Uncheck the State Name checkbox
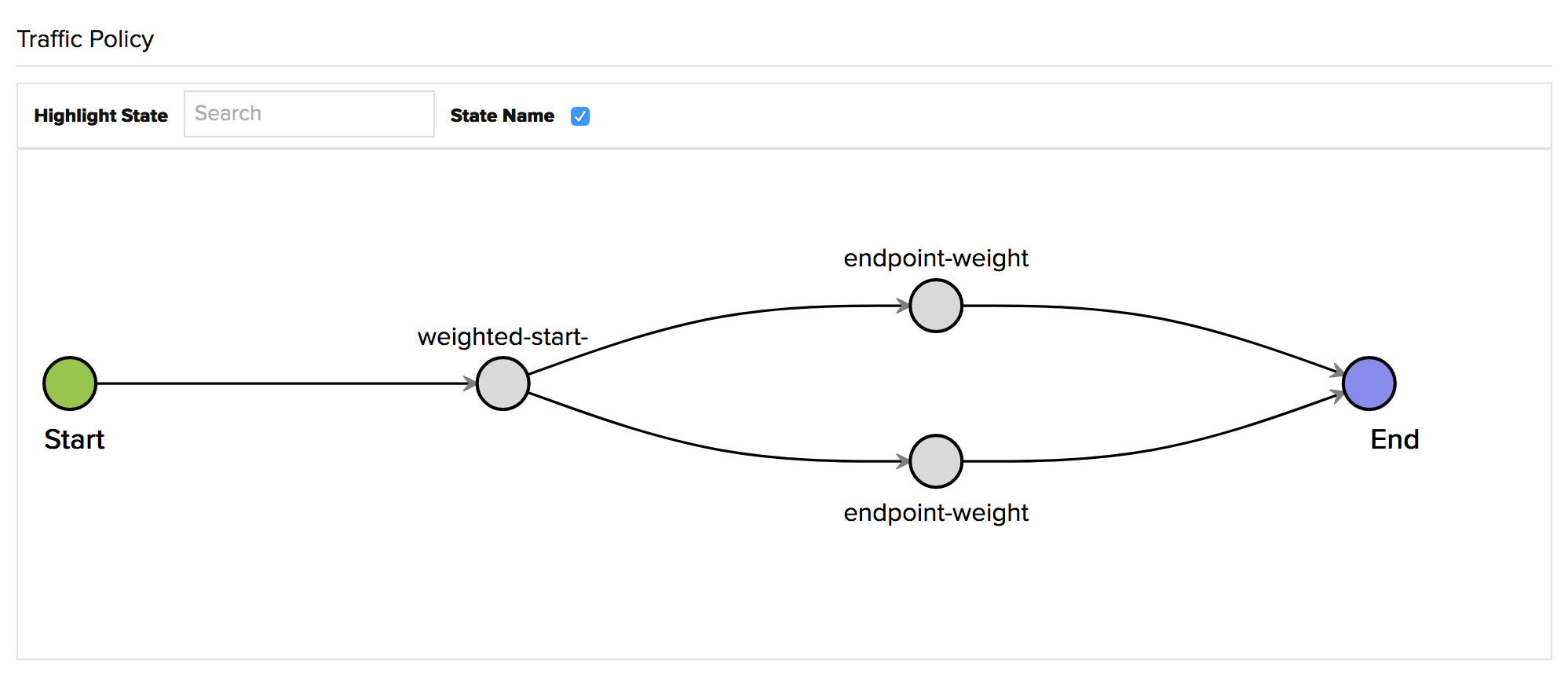The image size is (1568, 693). pyautogui.click(x=580, y=116)
